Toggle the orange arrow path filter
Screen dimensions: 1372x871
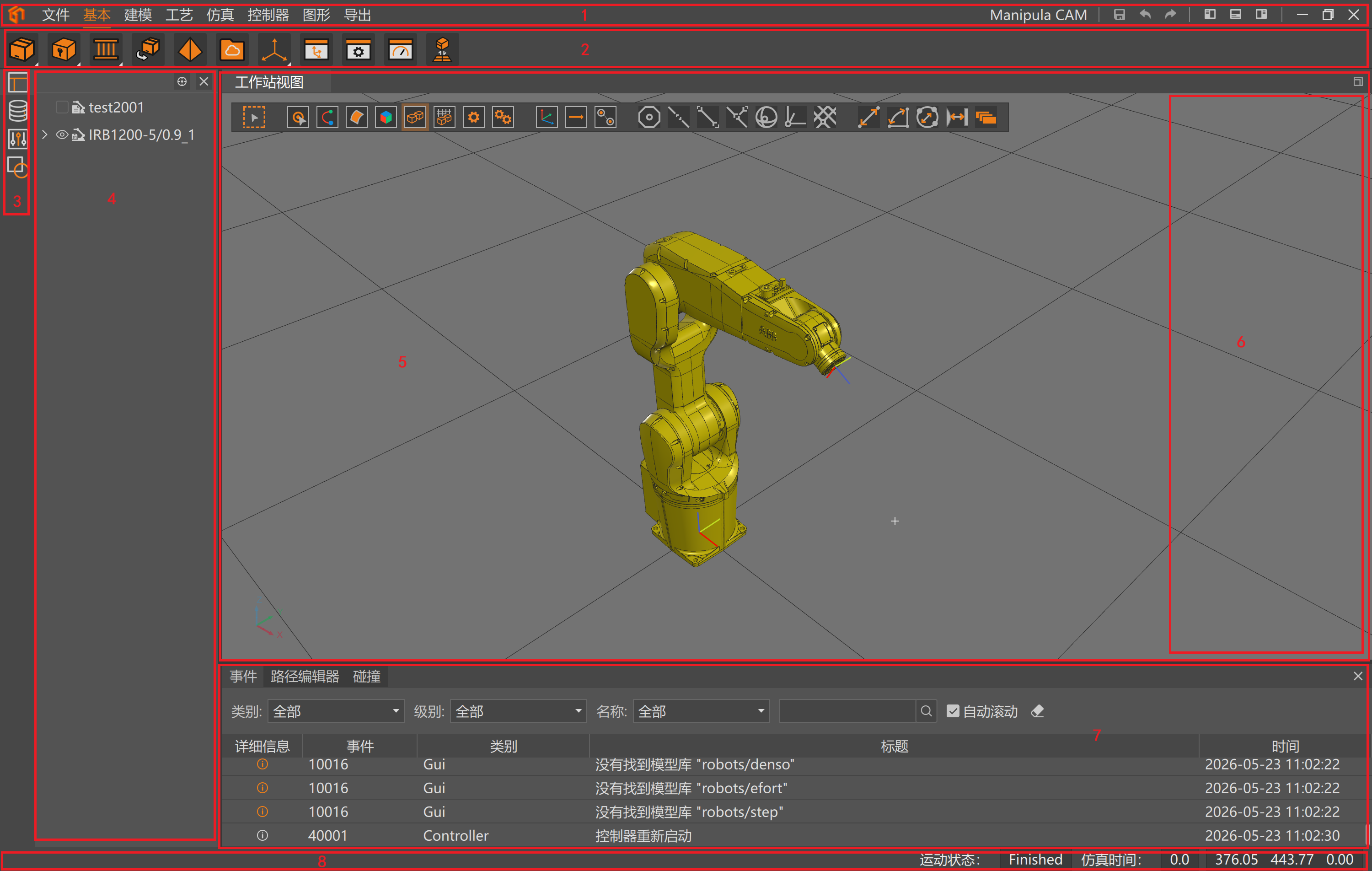(x=576, y=118)
